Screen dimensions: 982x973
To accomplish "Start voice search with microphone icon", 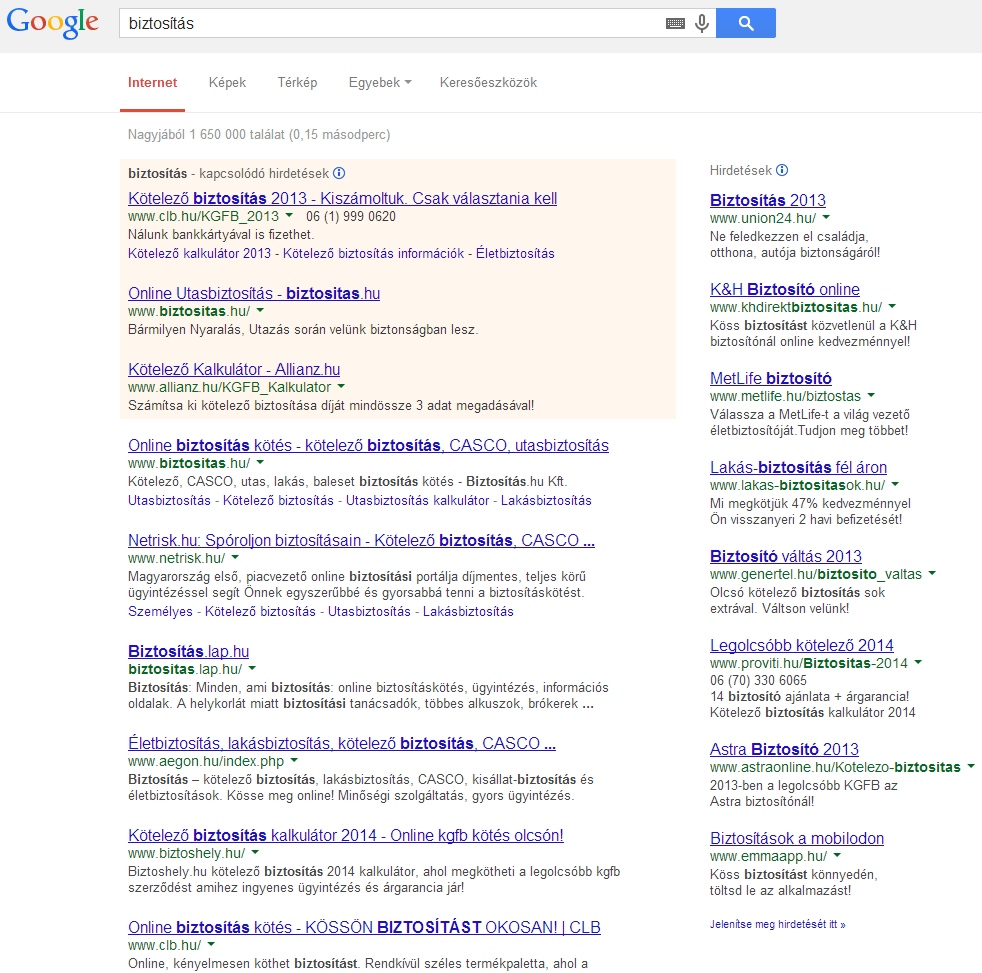I will pos(702,23).
